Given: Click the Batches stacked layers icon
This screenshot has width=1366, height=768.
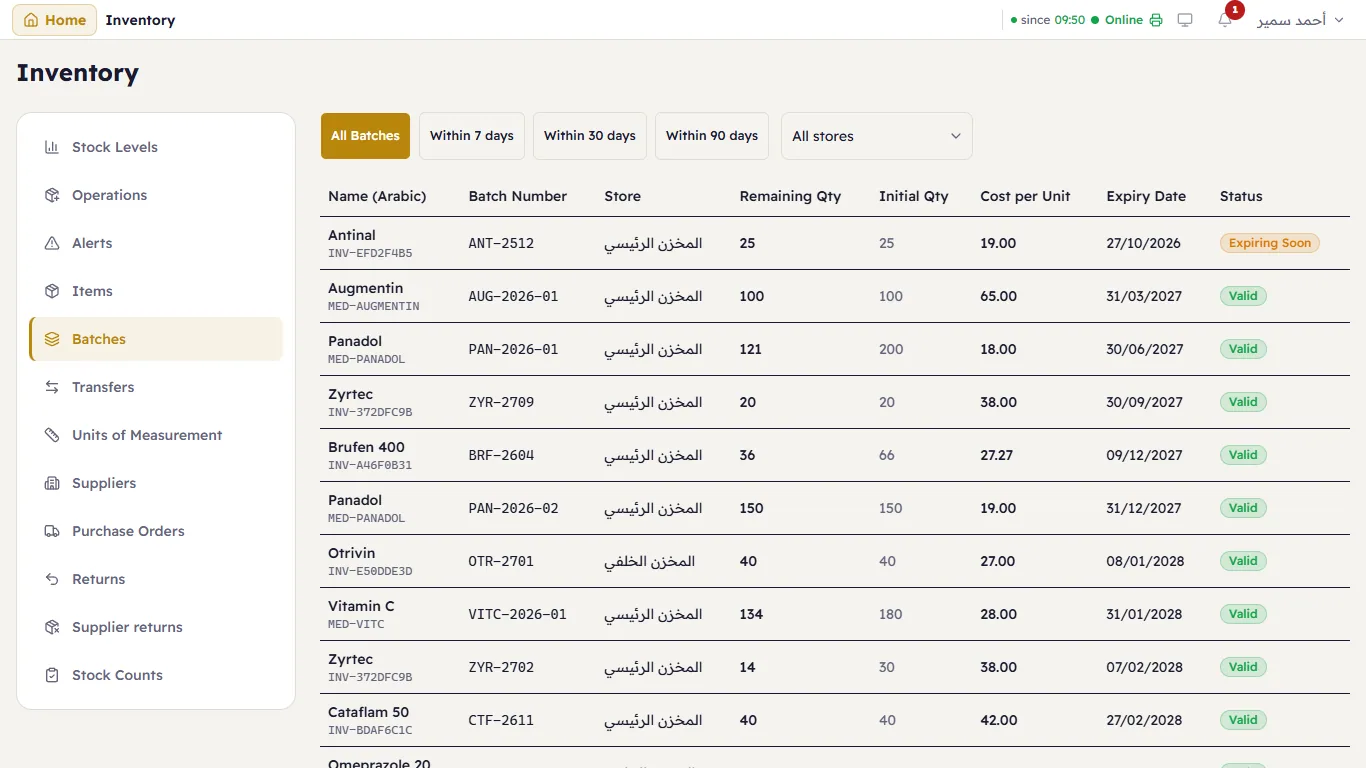Looking at the screenshot, I should 52,339.
